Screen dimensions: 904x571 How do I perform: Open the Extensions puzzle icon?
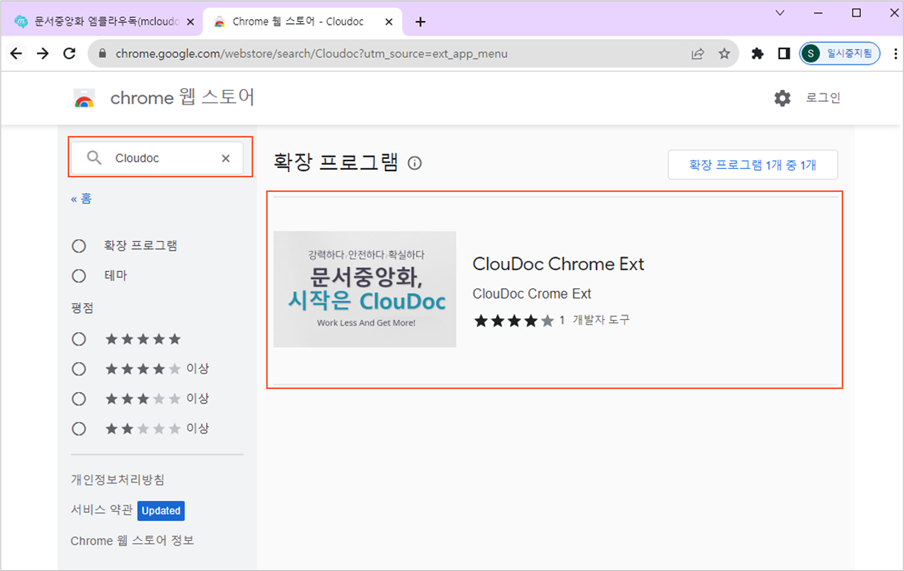coord(757,54)
